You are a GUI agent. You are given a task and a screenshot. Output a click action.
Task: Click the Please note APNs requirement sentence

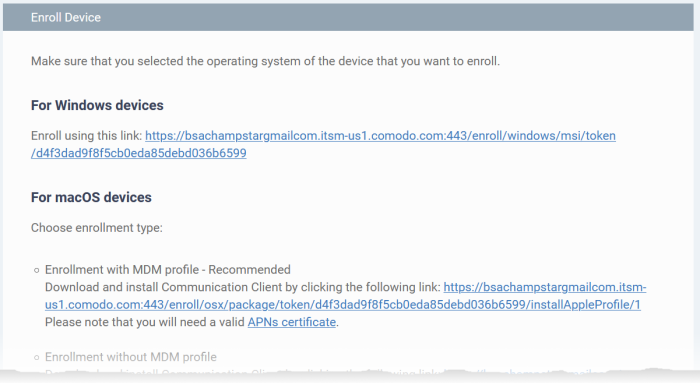(192, 322)
